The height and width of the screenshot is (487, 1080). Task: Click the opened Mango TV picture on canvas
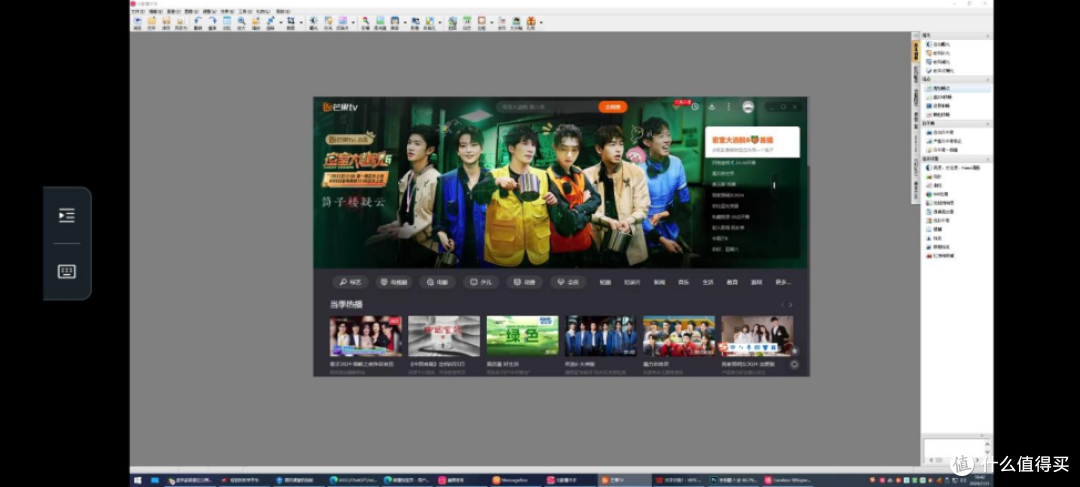pos(561,236)
